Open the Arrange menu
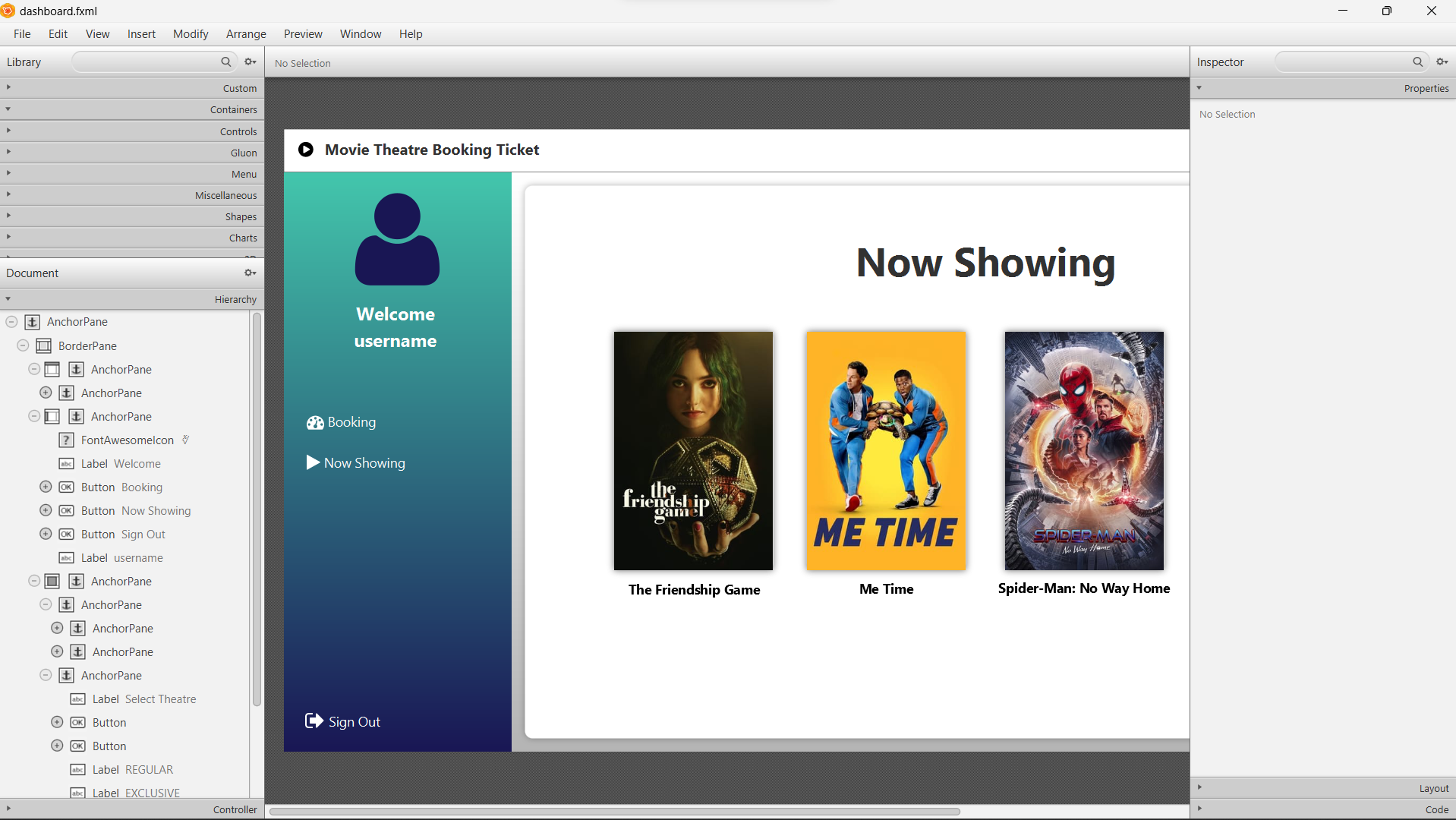 (x=246, y=34)
